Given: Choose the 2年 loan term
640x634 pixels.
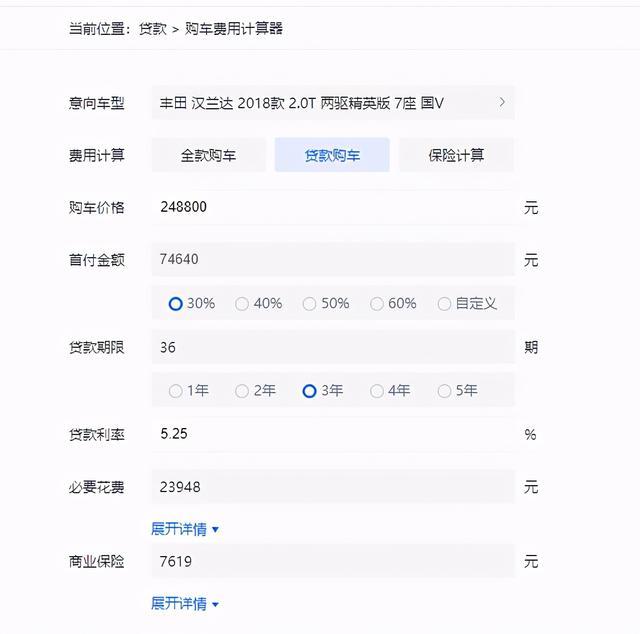Looking at the screenshot, I should point(256,391).
